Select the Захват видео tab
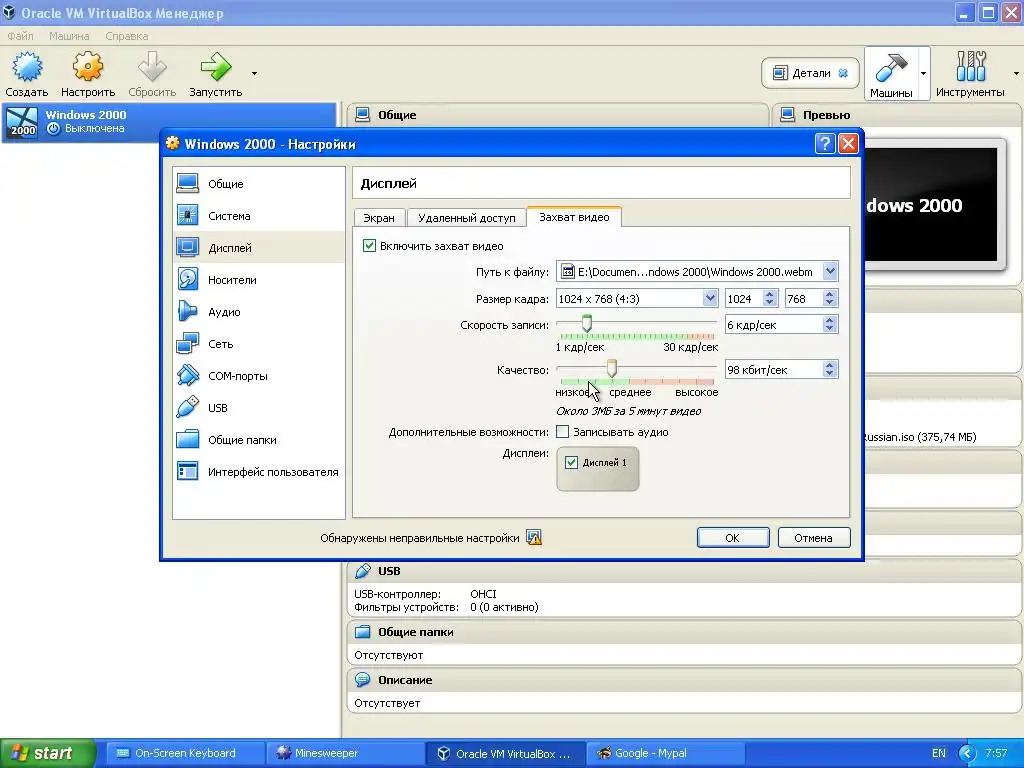This screenshot has height=768, width=1024. coord(574,217)
